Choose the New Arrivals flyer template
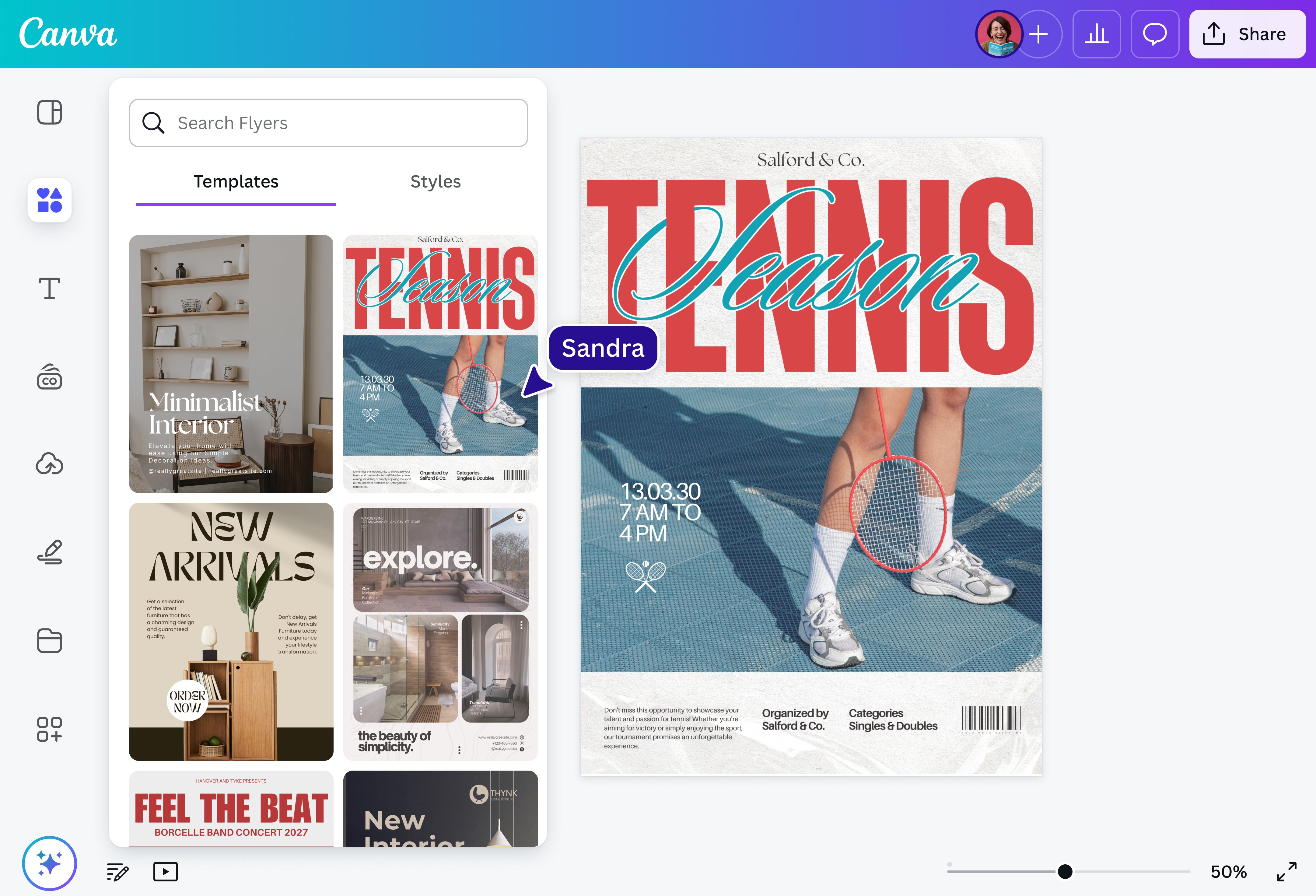Screen dimensions: 1316x896 pyautogui.click(x=231, y=632)
